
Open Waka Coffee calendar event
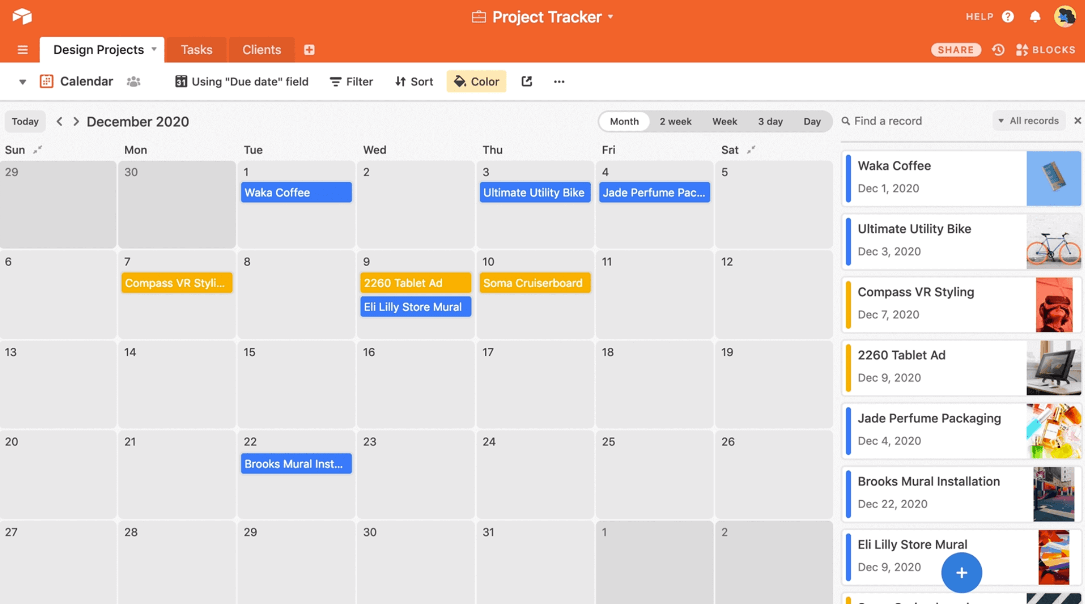[x=296, y=192]
